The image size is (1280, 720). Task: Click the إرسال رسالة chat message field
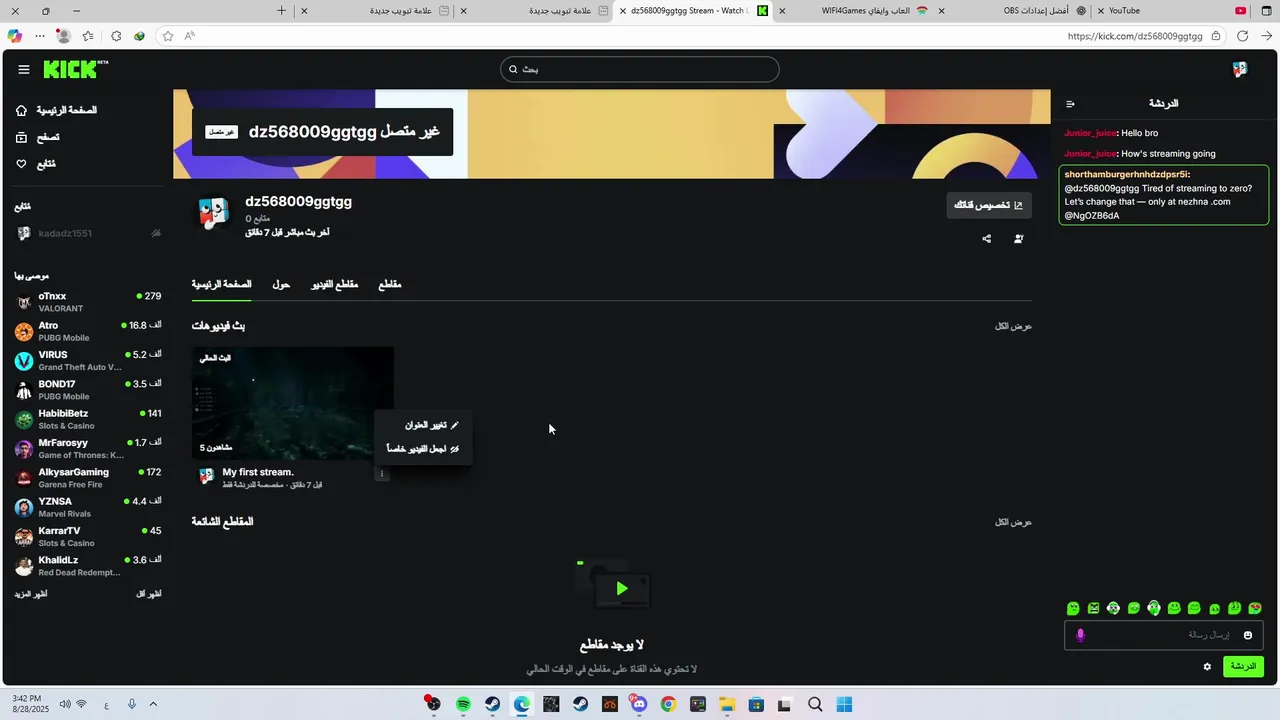(x=1164, y=635)
